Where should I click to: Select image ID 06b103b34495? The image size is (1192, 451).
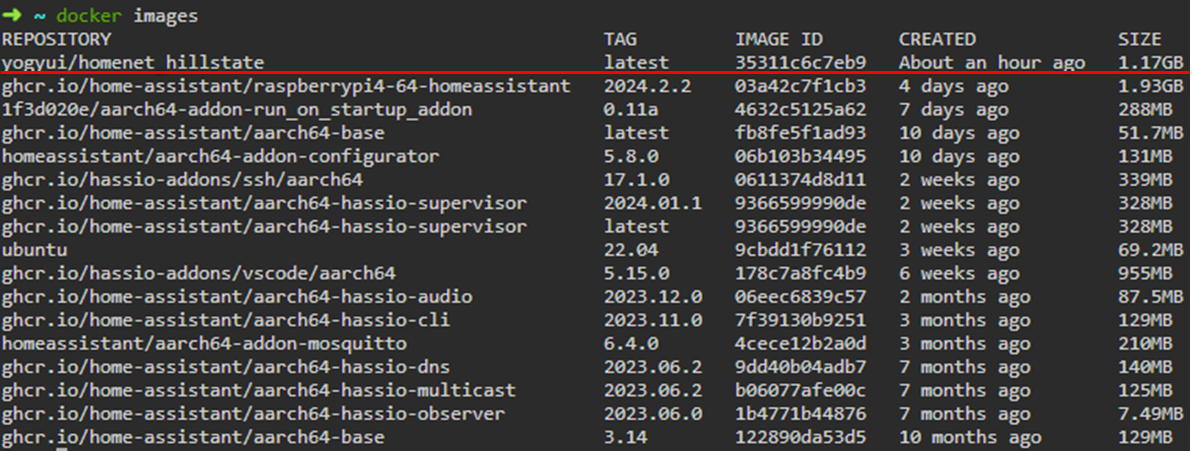[800, 157]
